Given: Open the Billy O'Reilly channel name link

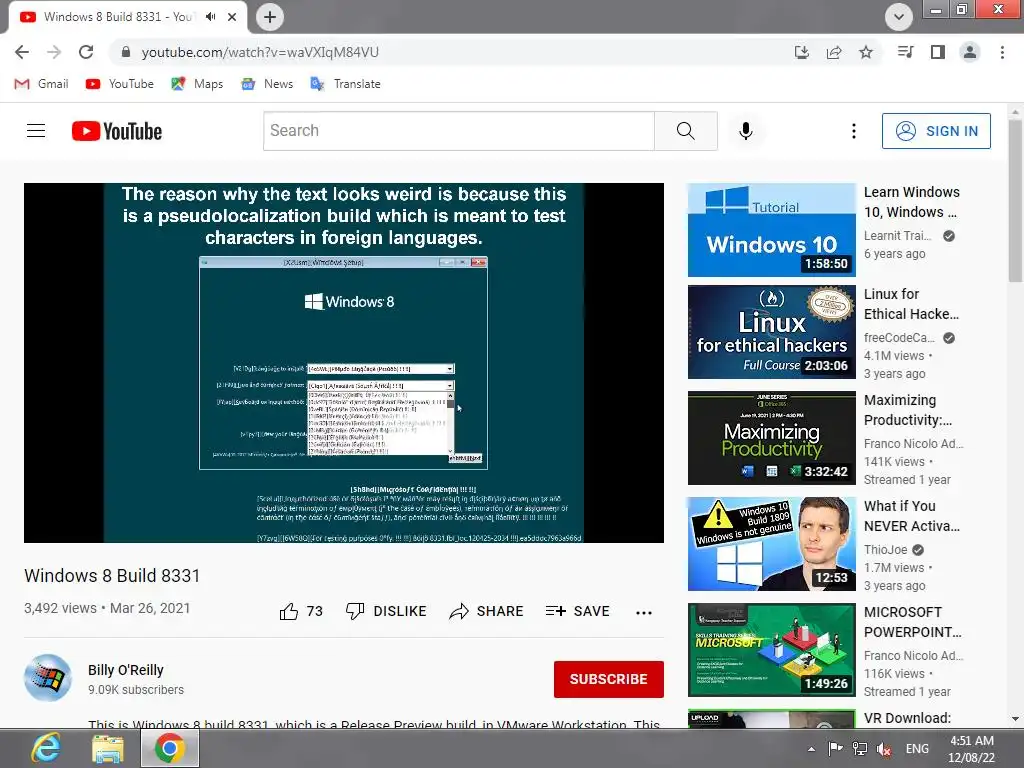Looking at the screenshot, I should (126, 670).
